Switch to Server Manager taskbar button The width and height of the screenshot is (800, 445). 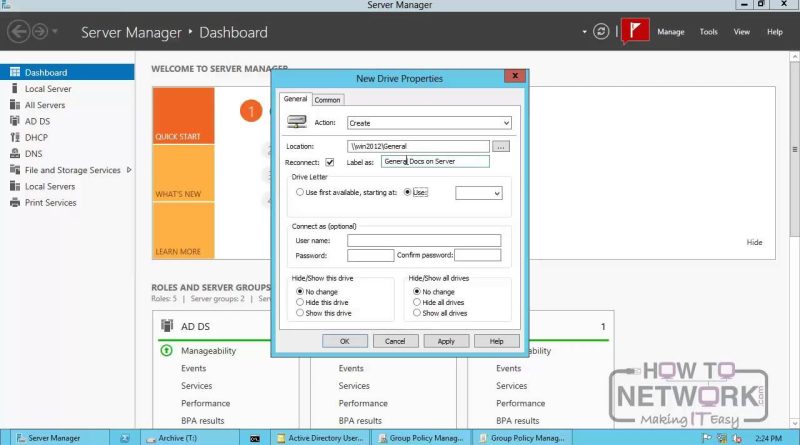click(60, 438)
